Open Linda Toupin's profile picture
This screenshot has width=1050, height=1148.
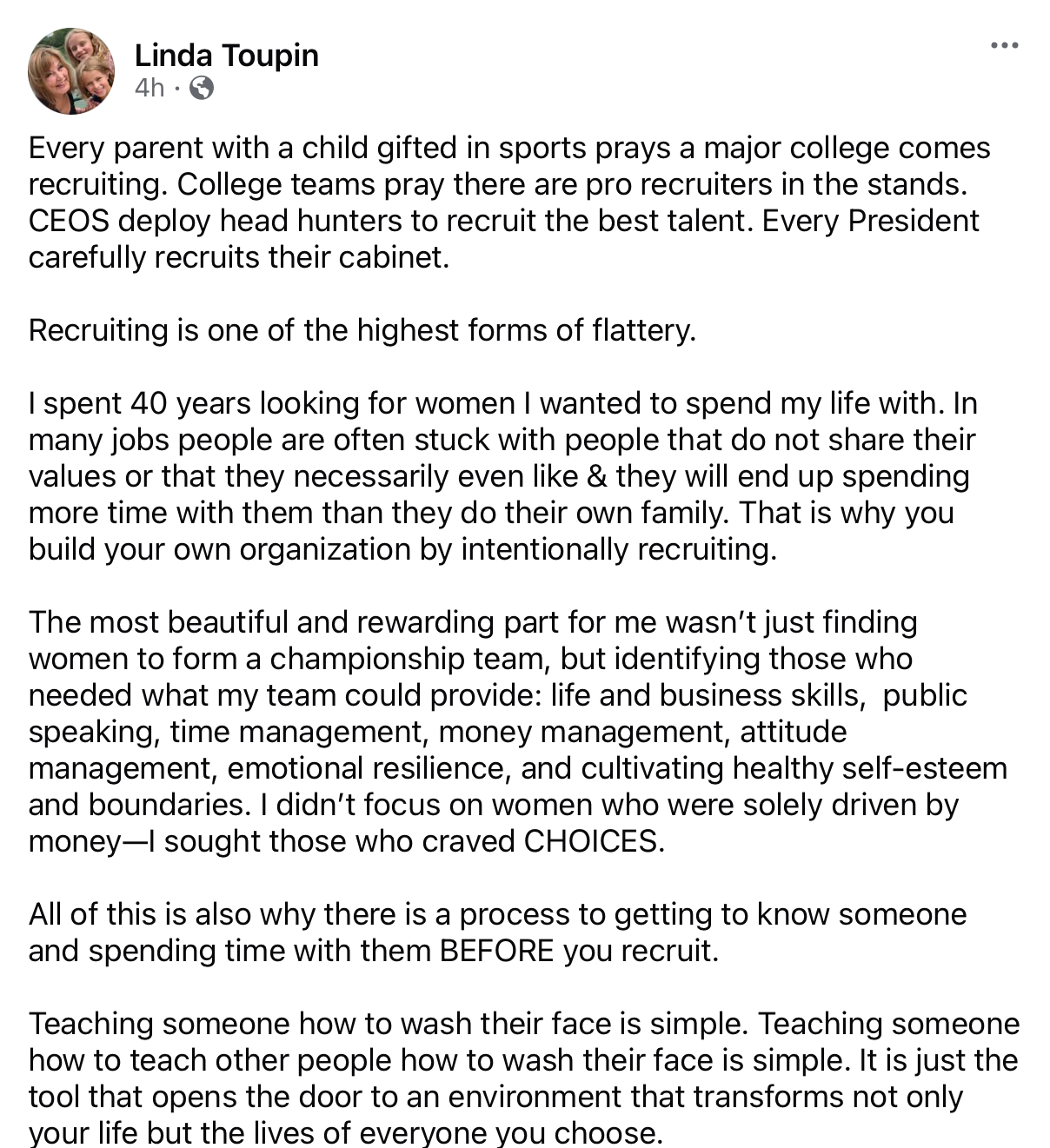click(71, 71)
